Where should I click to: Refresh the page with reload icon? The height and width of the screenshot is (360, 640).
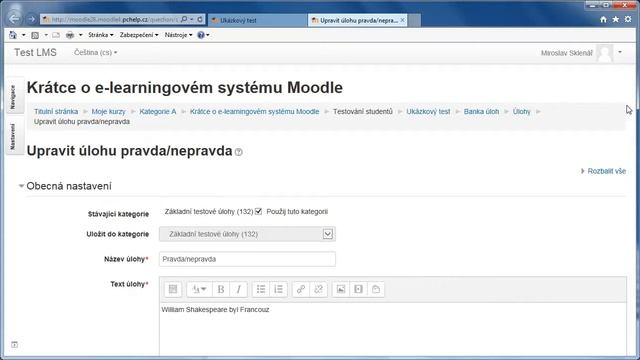(200, 20)
